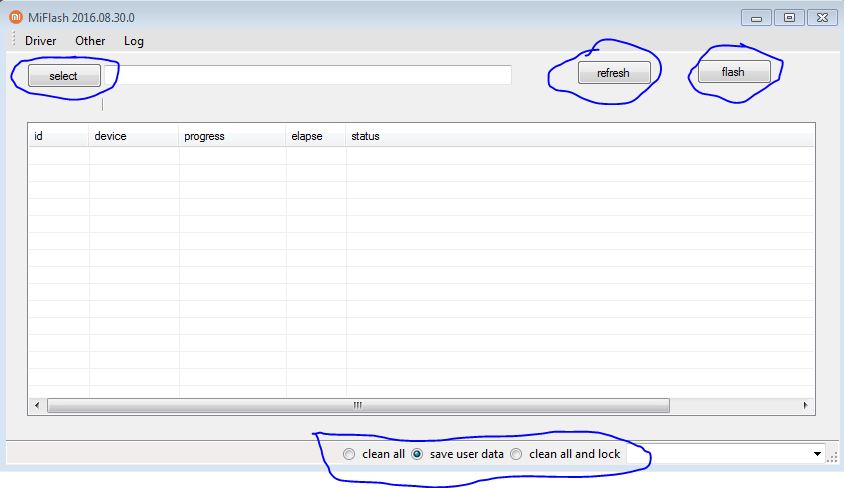Image resolution: width=844 pixels, height=488 pixels.
Task: Click the horizontal scrollbar left arrow
Action: point(37,405)
